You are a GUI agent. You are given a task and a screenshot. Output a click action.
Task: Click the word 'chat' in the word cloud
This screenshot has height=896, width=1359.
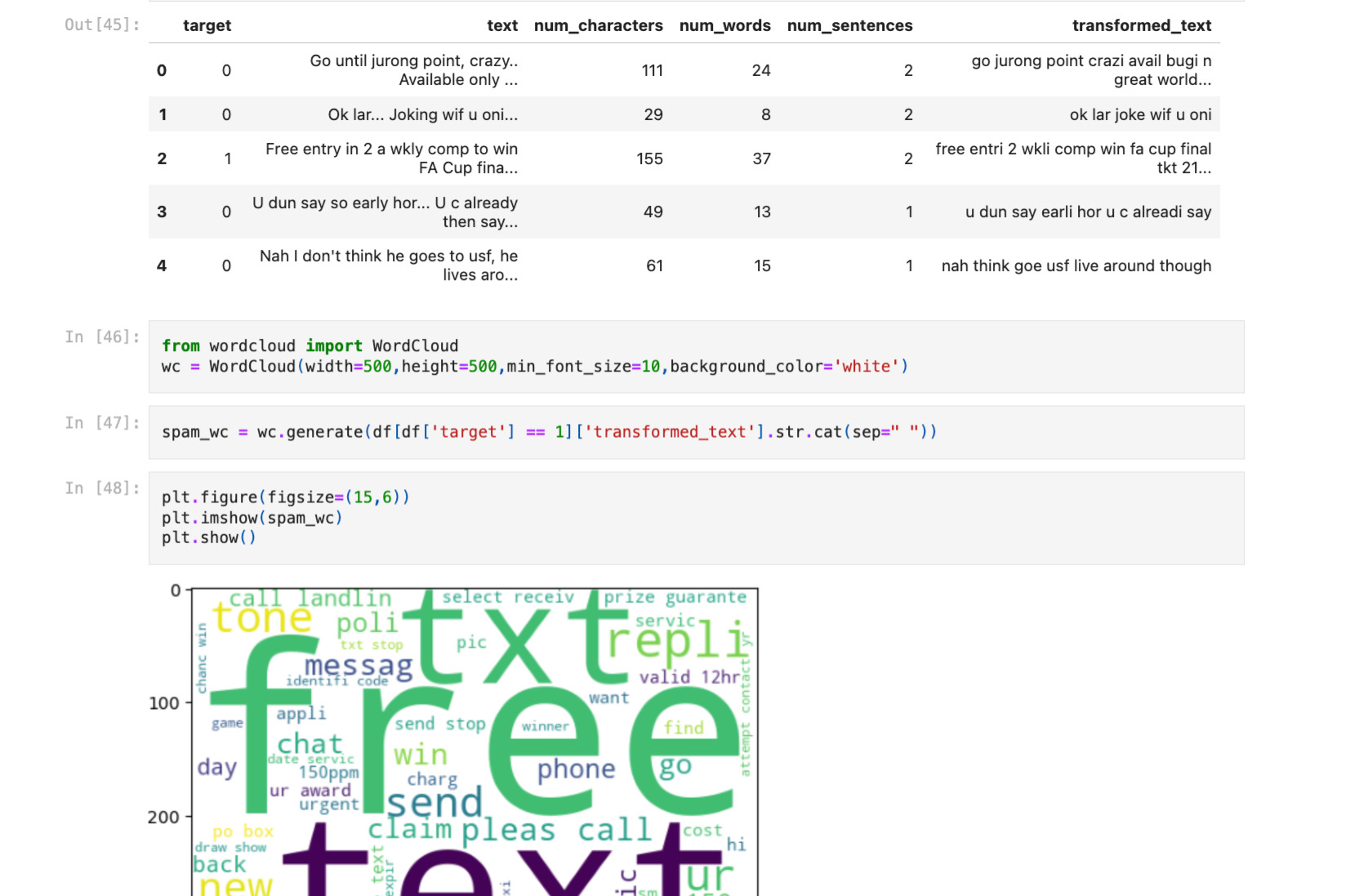310,744
